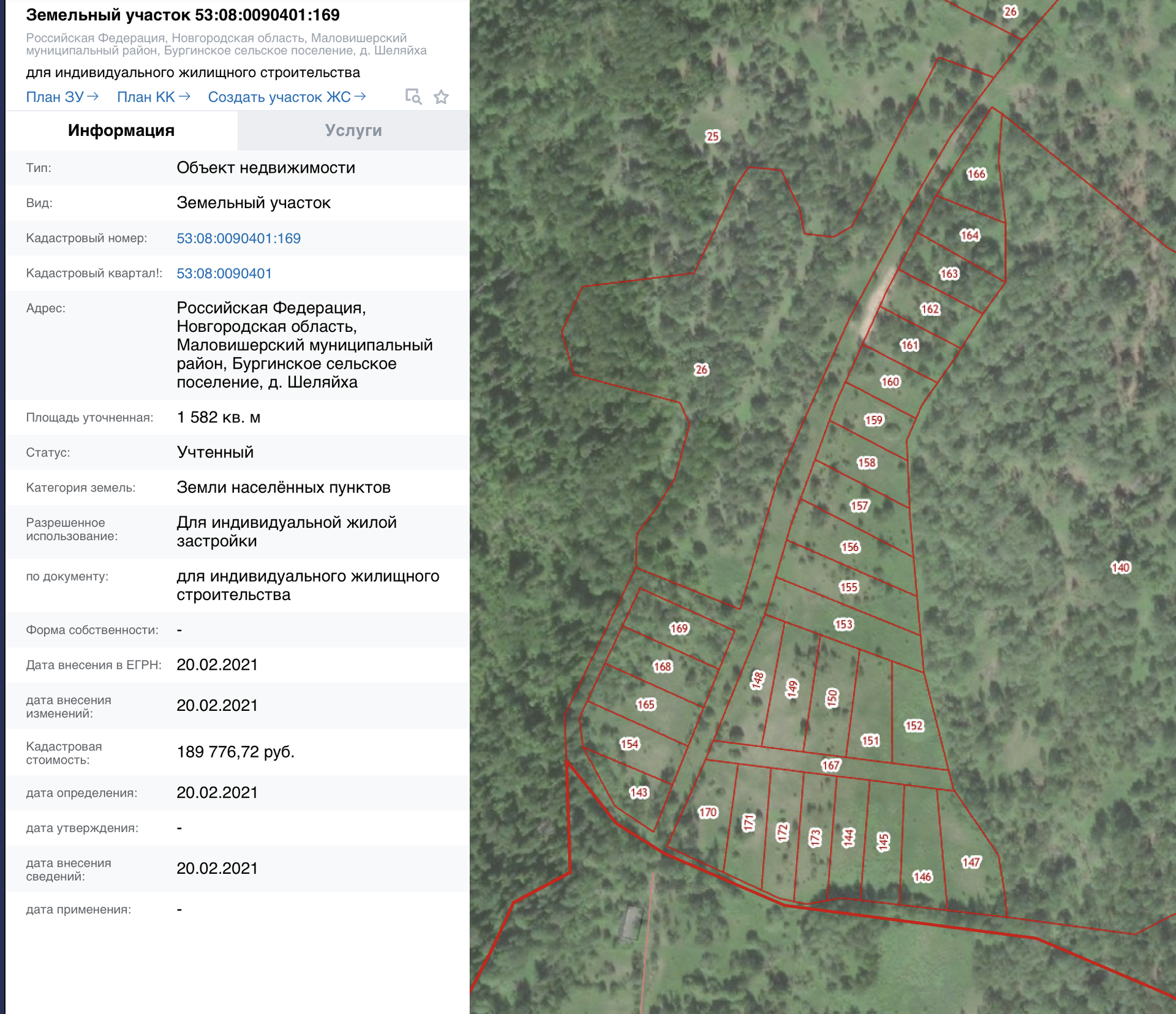
Task: Select parcel 167 road strip label
Action: coord(831,765)
